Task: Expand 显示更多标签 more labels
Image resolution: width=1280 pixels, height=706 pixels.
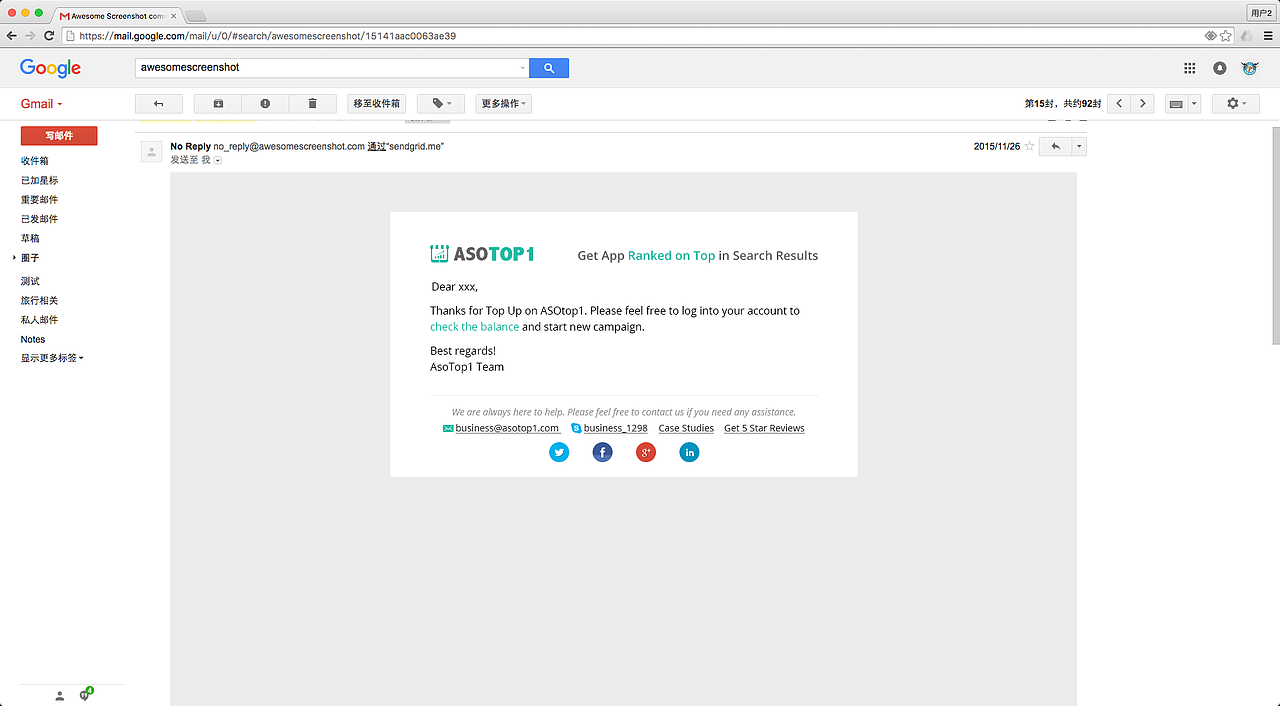Action: pyautogui.click(x=52, y=358)
